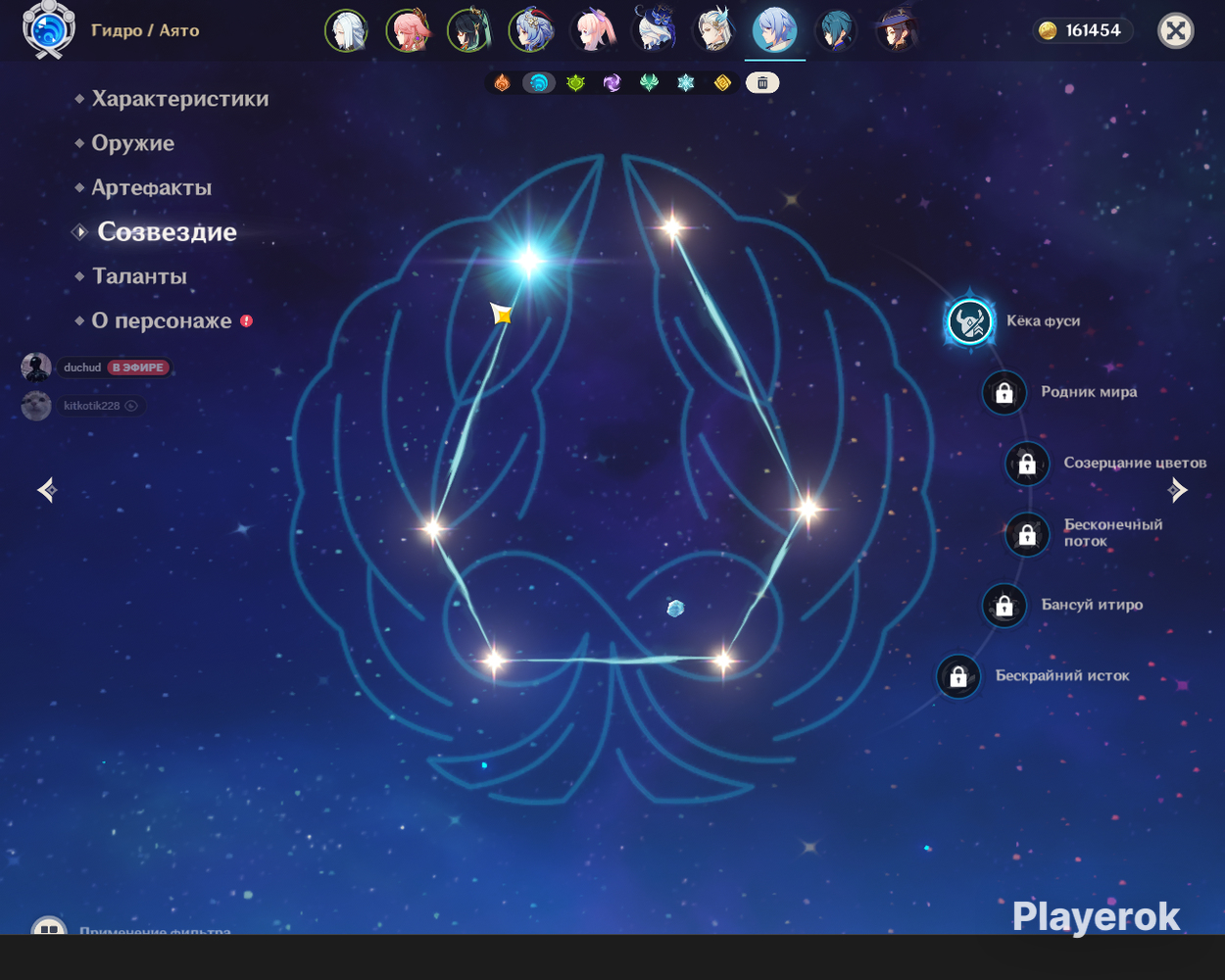Image resolution: width=1225 pixels, height=980 pixels.
Task: Clear element filter with trash icon
Action: (762, 83)
